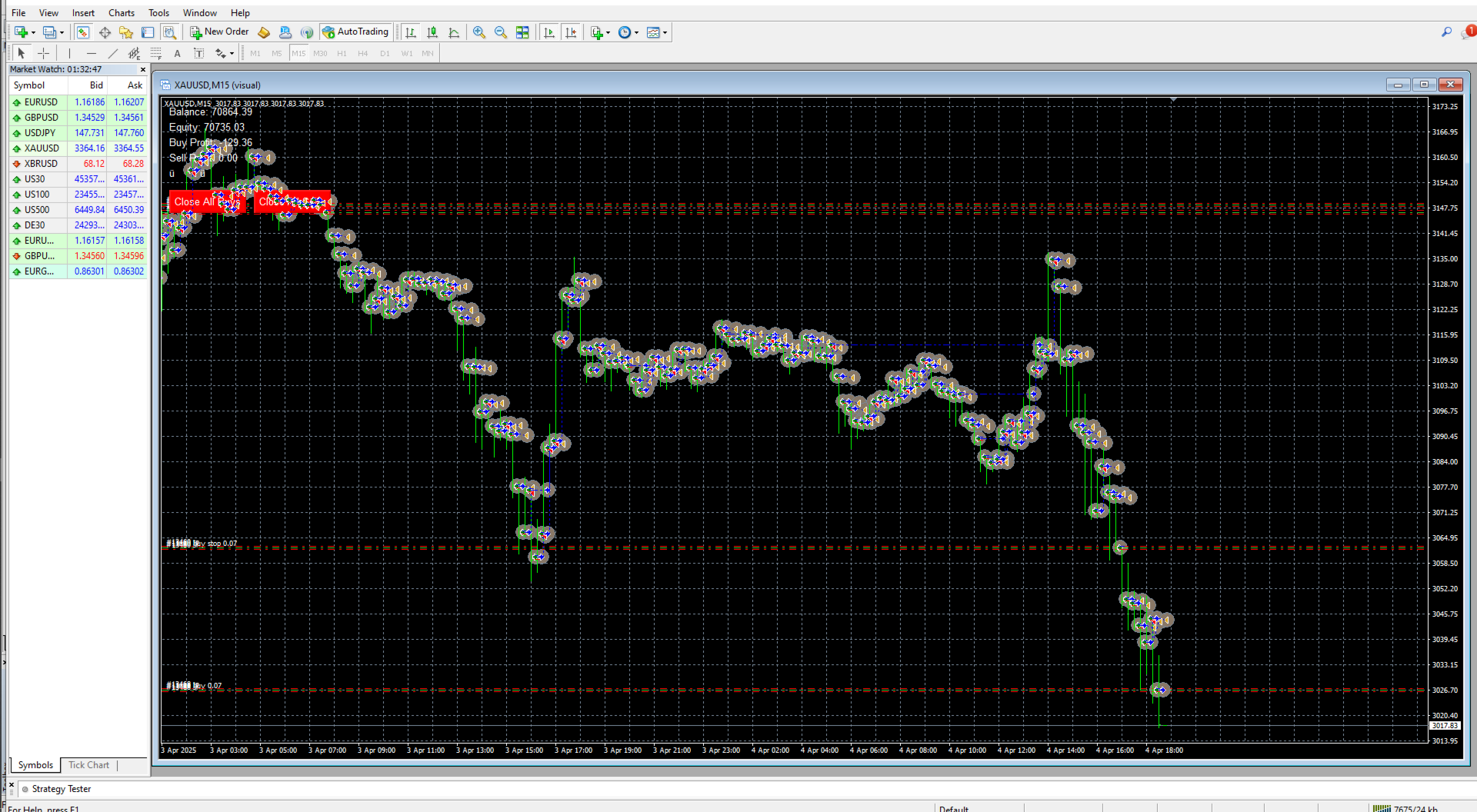Select the H4 timeframe
Screen dimensions: 1477x812
363,53
